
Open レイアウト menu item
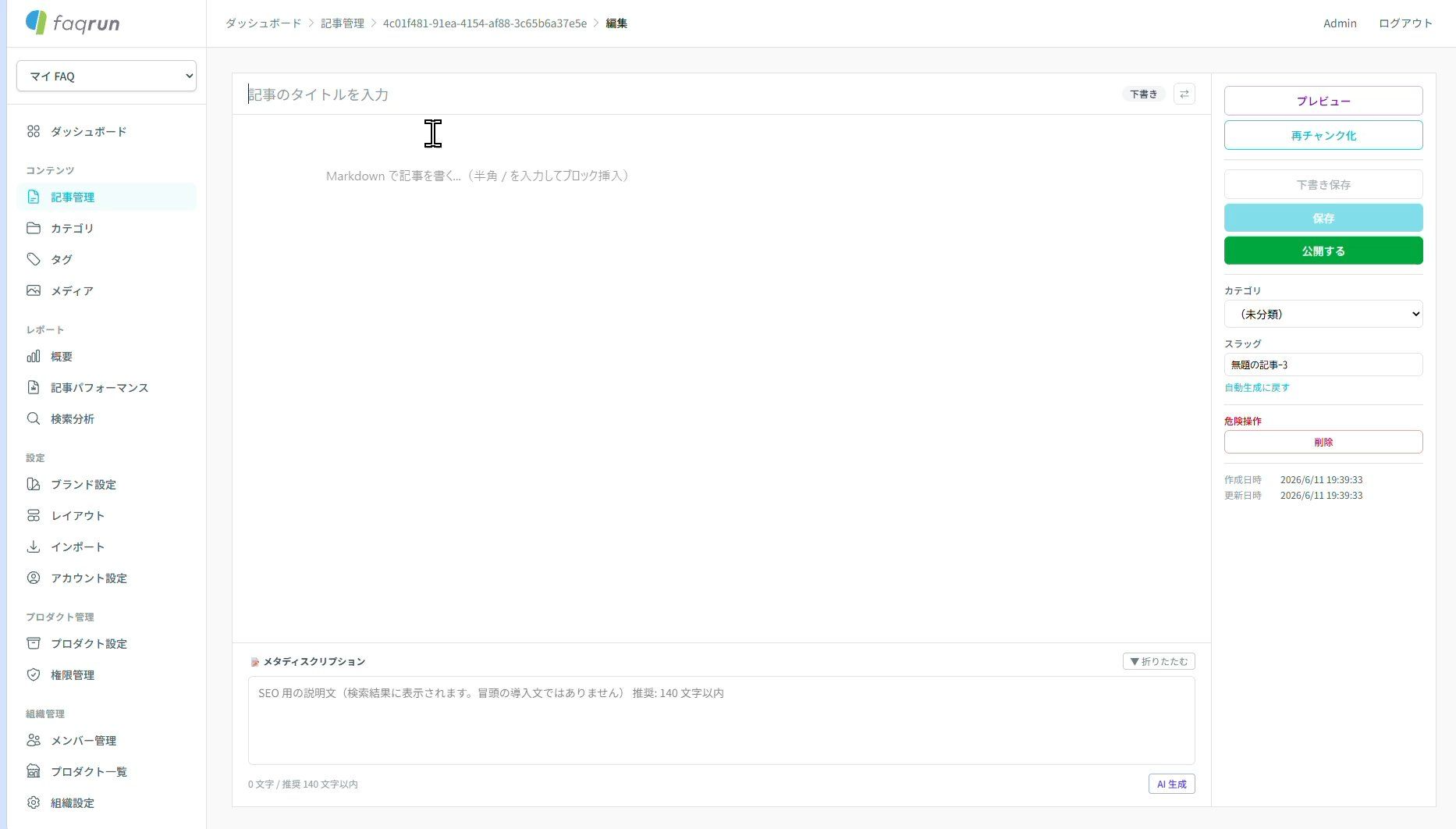(x=106, y=515)
